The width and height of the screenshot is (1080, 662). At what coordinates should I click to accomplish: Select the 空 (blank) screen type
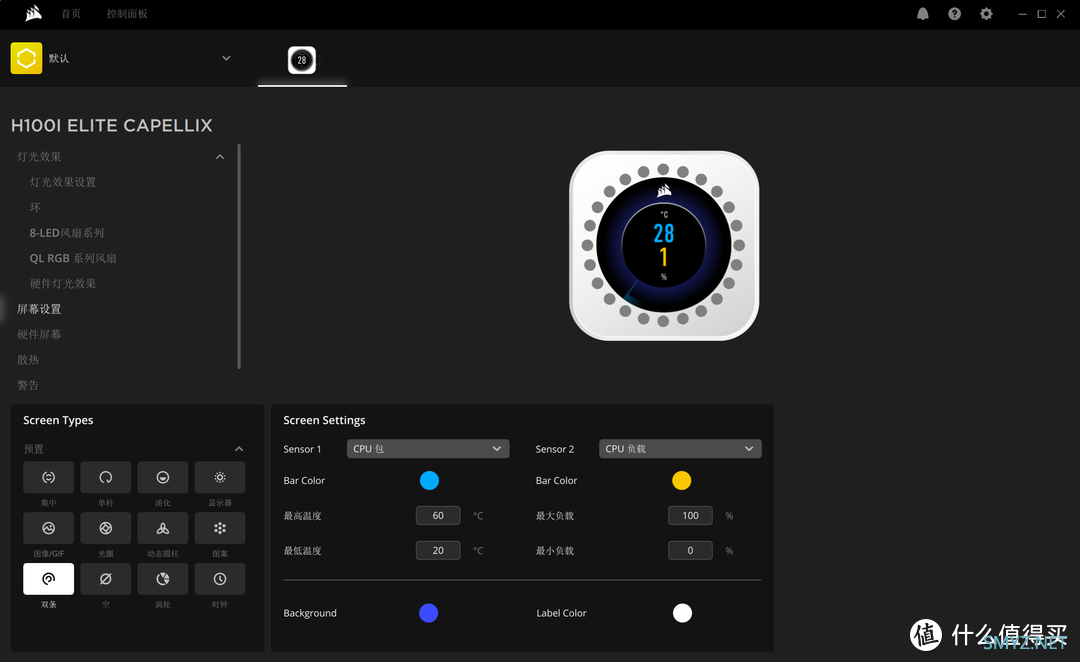[105, 579]
